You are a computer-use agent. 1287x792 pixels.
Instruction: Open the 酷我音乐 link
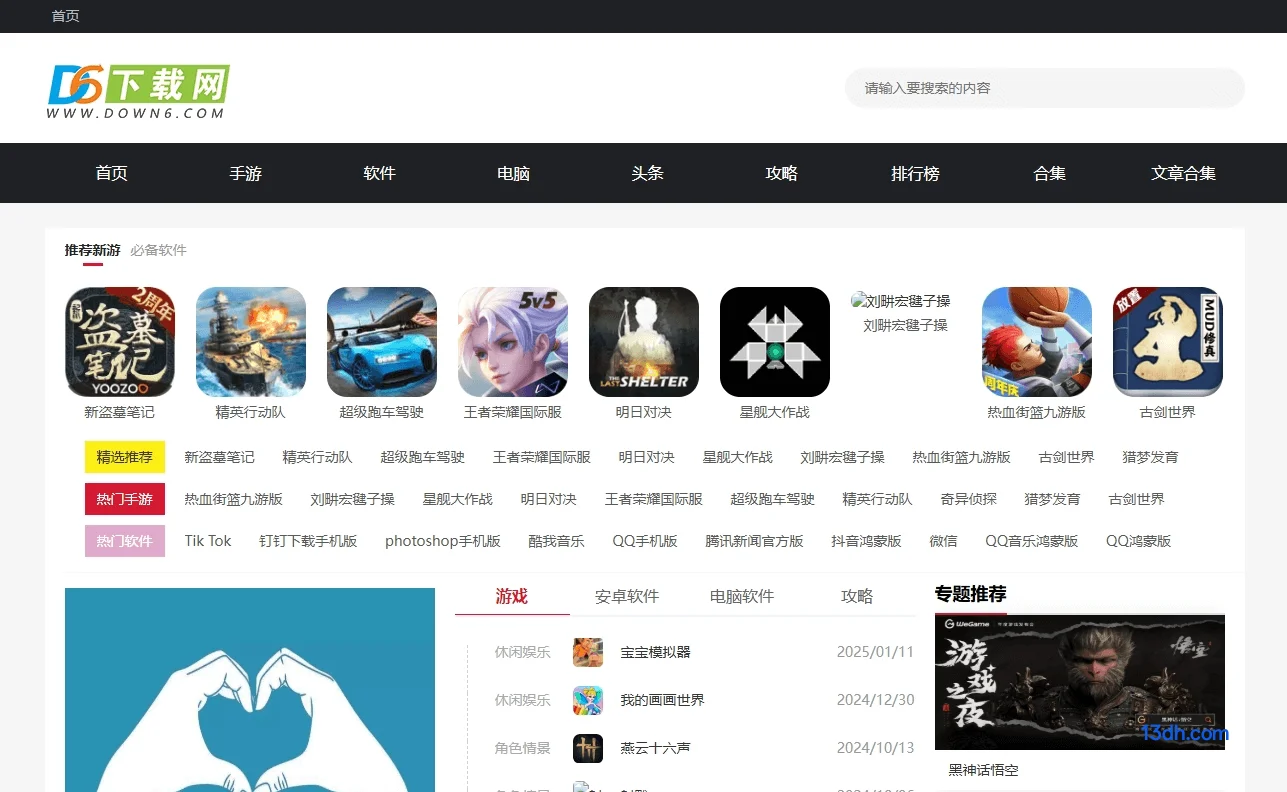[557, 541]
